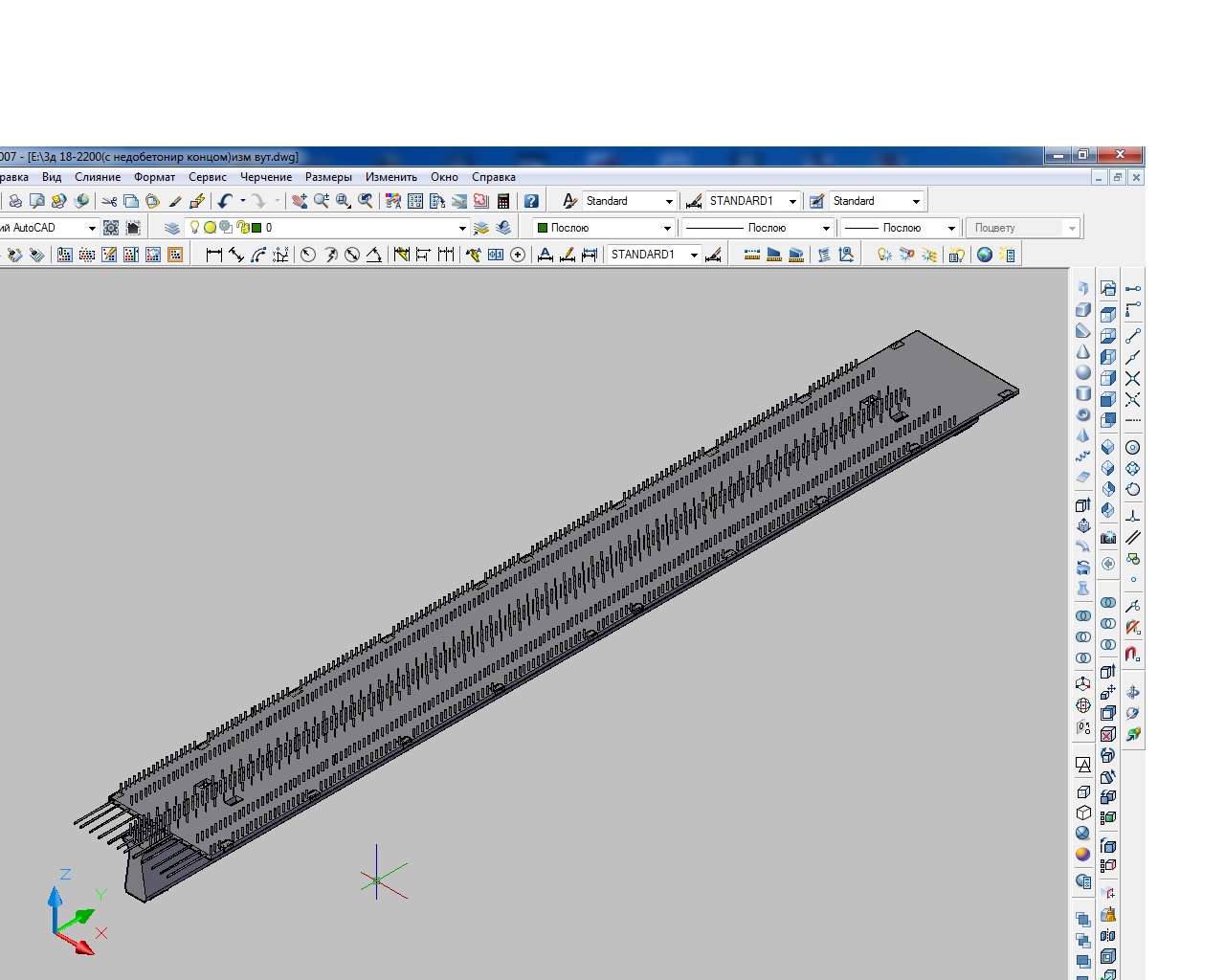Open the Окно menu
Screen dimensions: 1225x980
point(444,177)
